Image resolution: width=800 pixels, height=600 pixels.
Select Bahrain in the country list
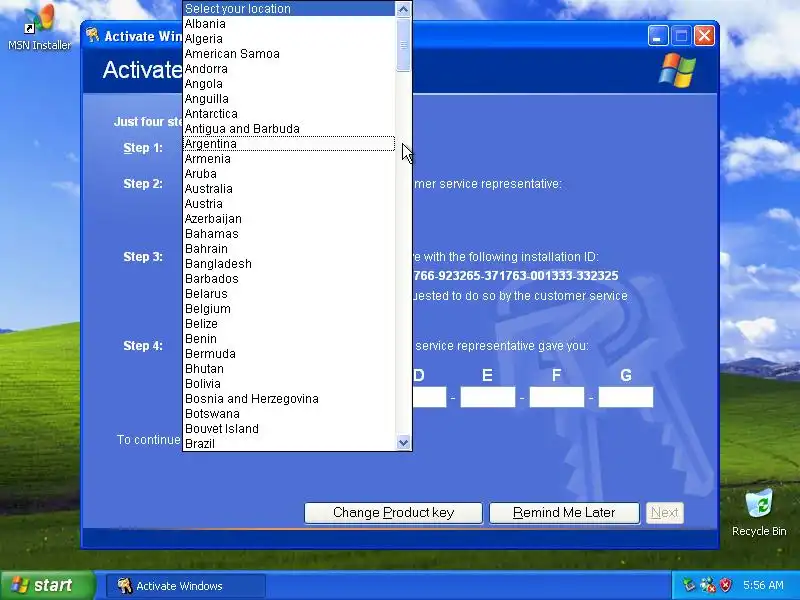pyautogui.click(x=289, y=248)
